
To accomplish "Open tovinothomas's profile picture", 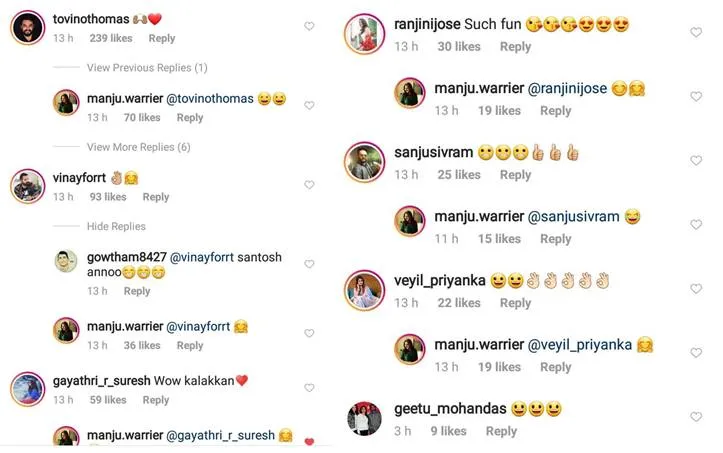I will tap(28, 28).
